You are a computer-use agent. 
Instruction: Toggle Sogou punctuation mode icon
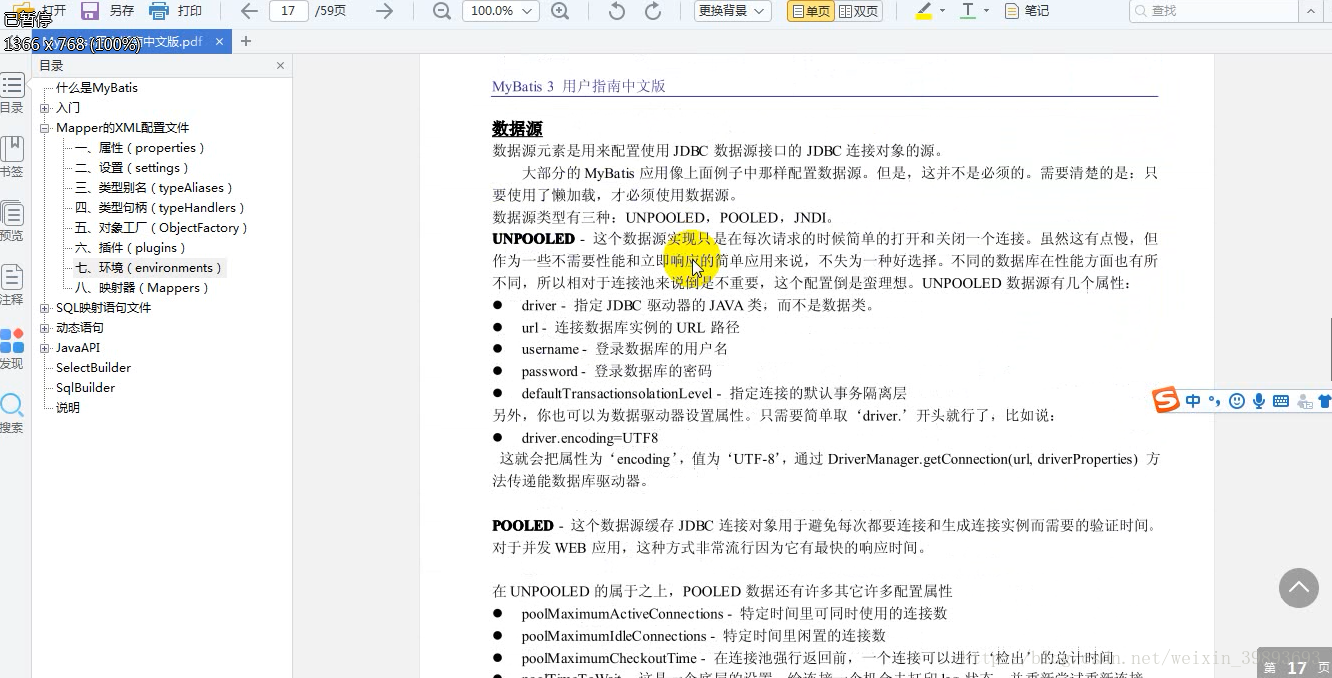1215,401
